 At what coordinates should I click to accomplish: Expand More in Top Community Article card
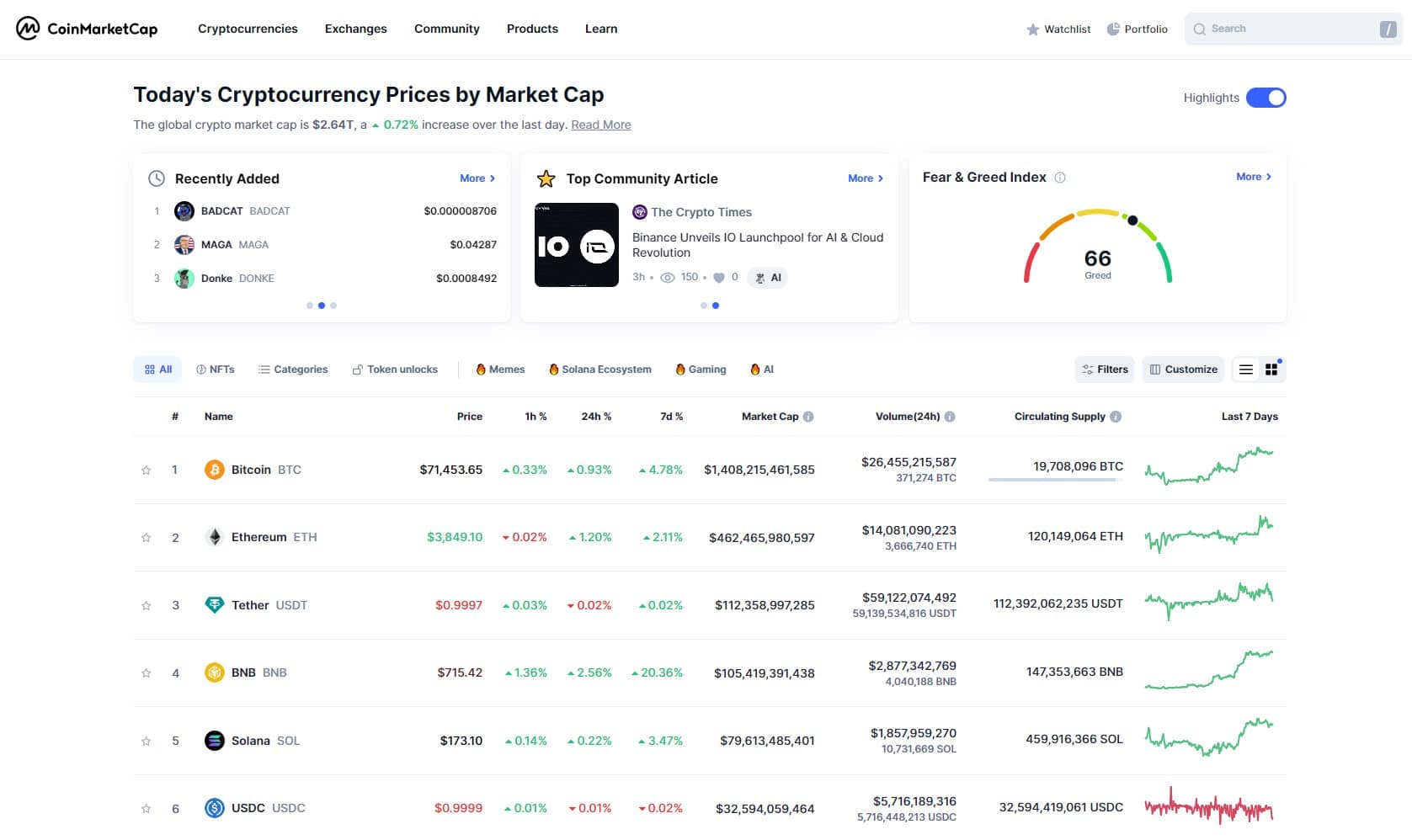coord(866,178)
